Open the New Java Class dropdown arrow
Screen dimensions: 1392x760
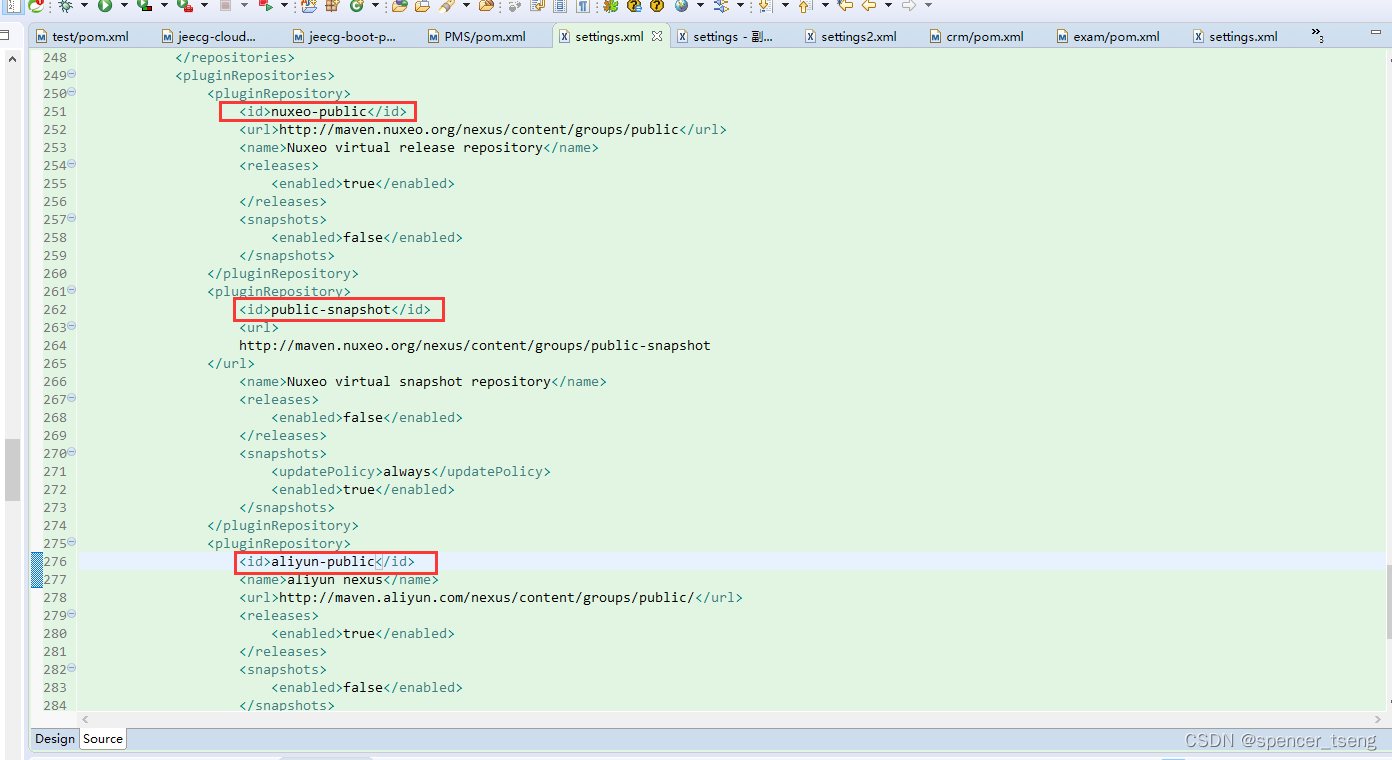(x=375, y=5)
